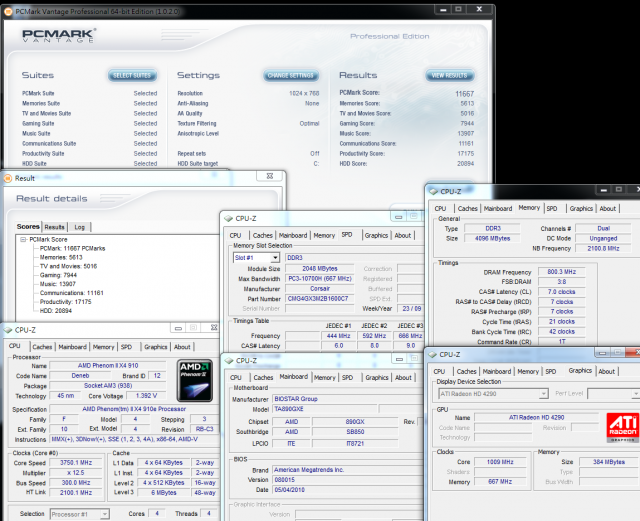Screen dimensions: 640x521
Task: Open Memory tab in SPD window
Action: (x=324, y=236)
